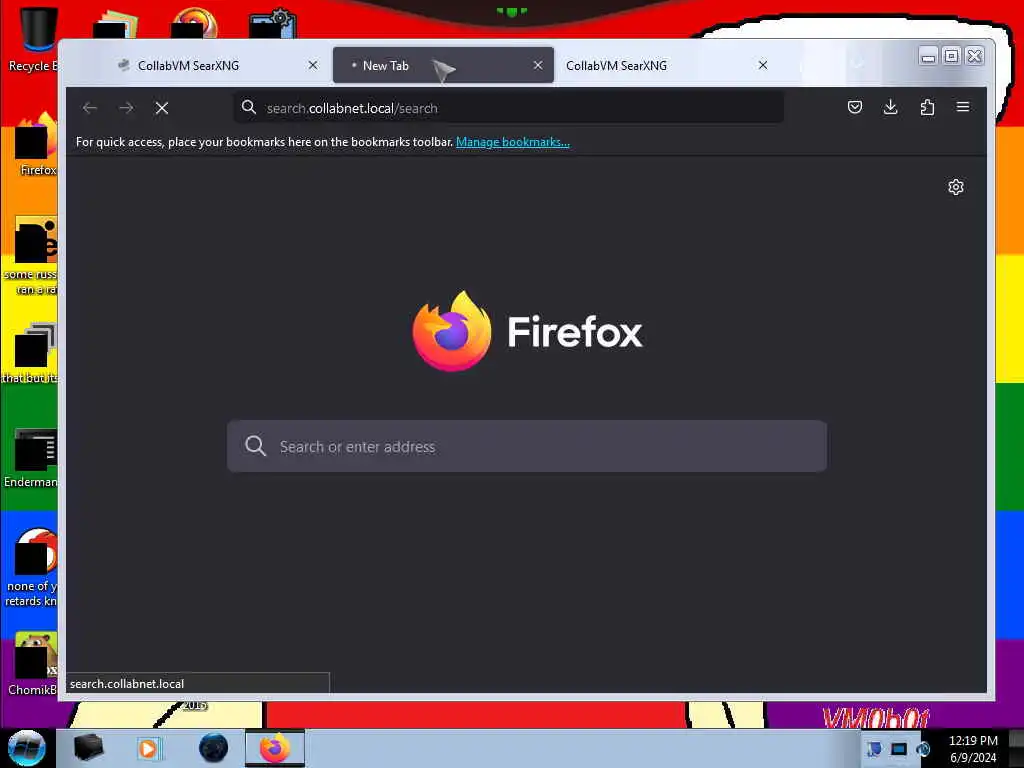Minimize the Firefox window

click(927, 57)
